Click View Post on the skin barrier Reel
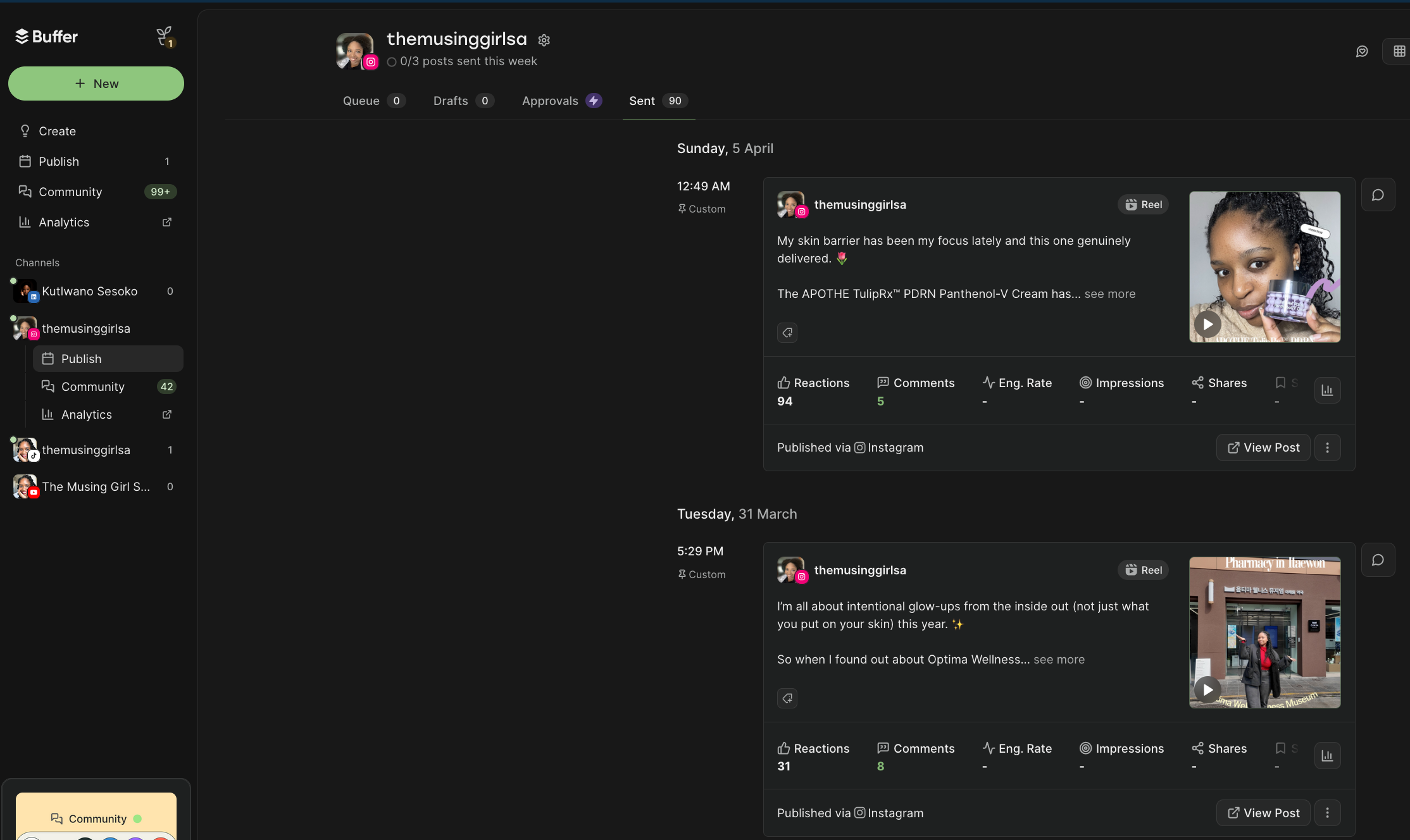The image size is (1410, 840). coord(1262,447)
